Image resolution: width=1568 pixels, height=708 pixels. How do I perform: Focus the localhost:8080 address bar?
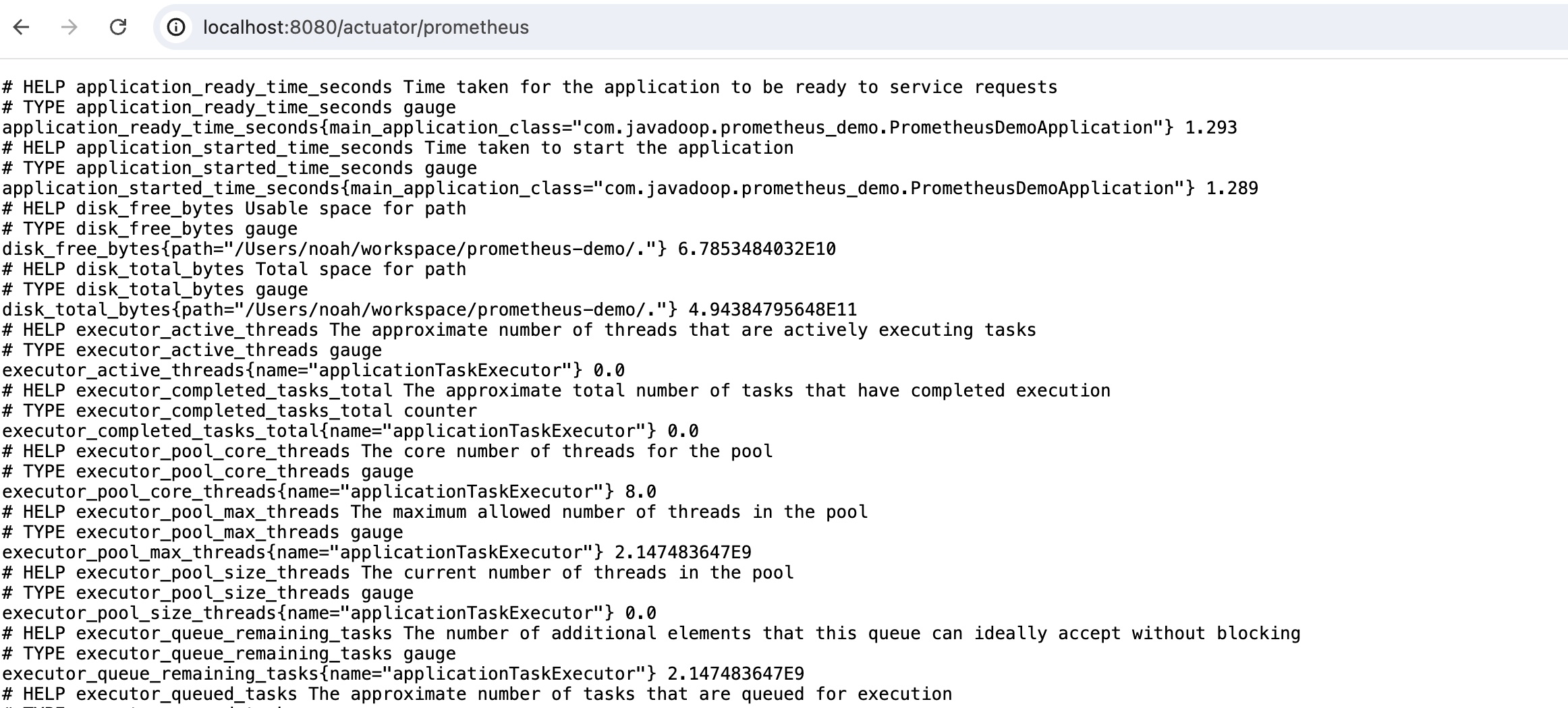point(366,27)
